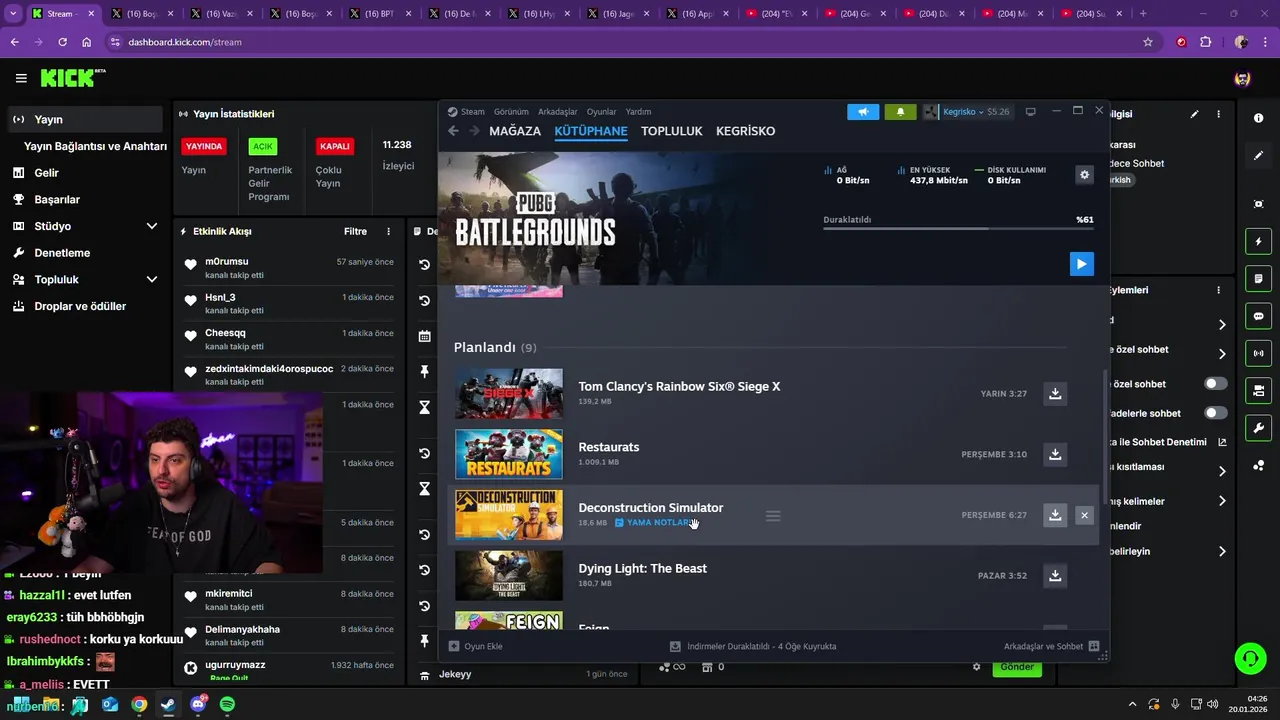Grab the reorder handle on Deconstruction Simulator
Screen dimensions: 1280x720
coord(773,516)
